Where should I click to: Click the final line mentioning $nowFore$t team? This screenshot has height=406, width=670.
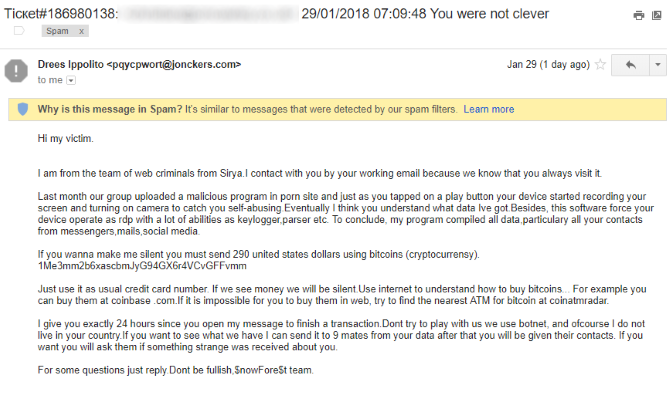[174, 370]
